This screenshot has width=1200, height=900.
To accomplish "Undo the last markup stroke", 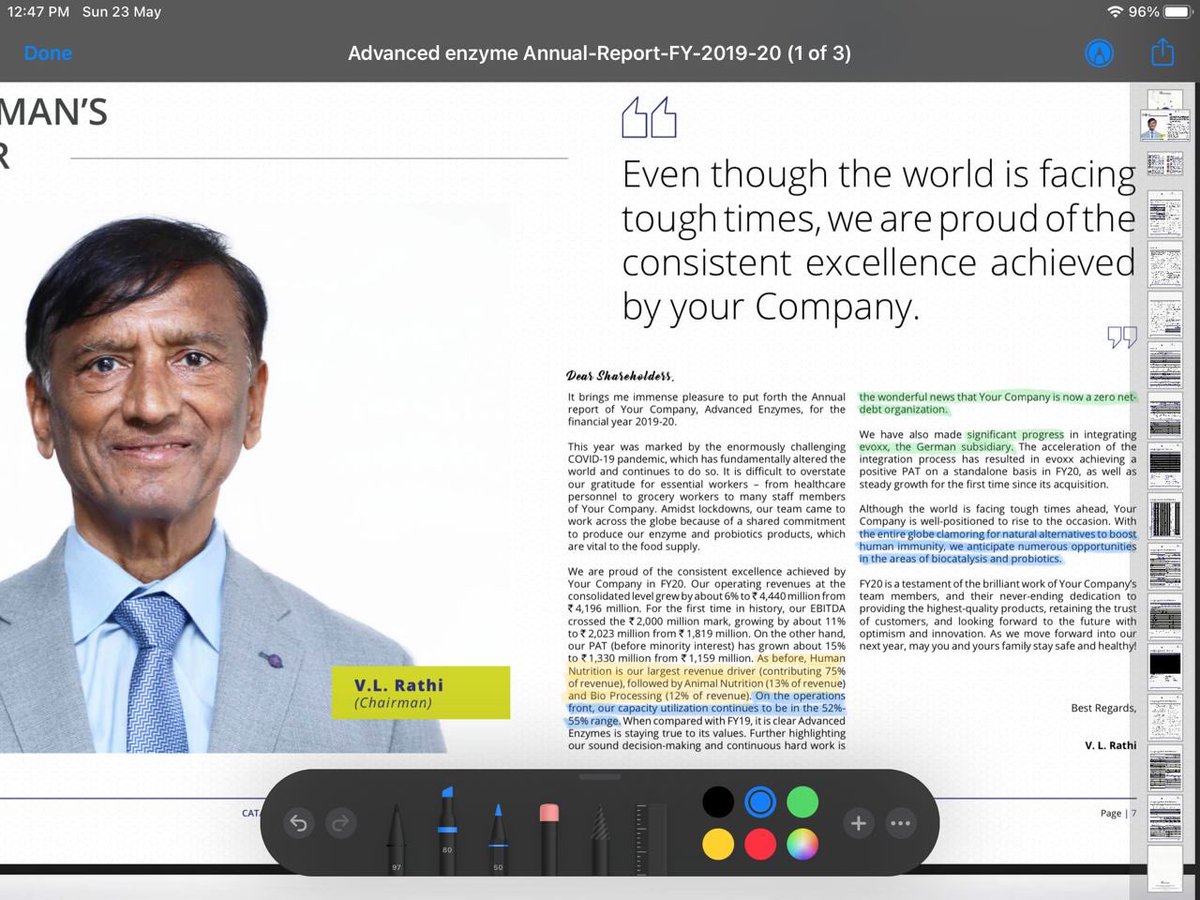I will [299, 823].
